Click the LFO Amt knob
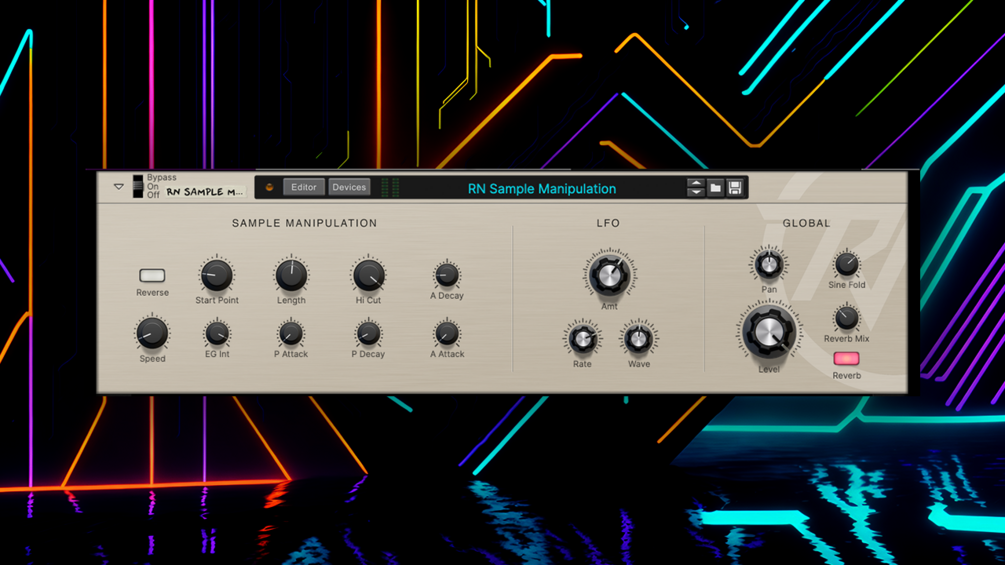This screenshot has height=565, width=1005. tap(609, 274)
